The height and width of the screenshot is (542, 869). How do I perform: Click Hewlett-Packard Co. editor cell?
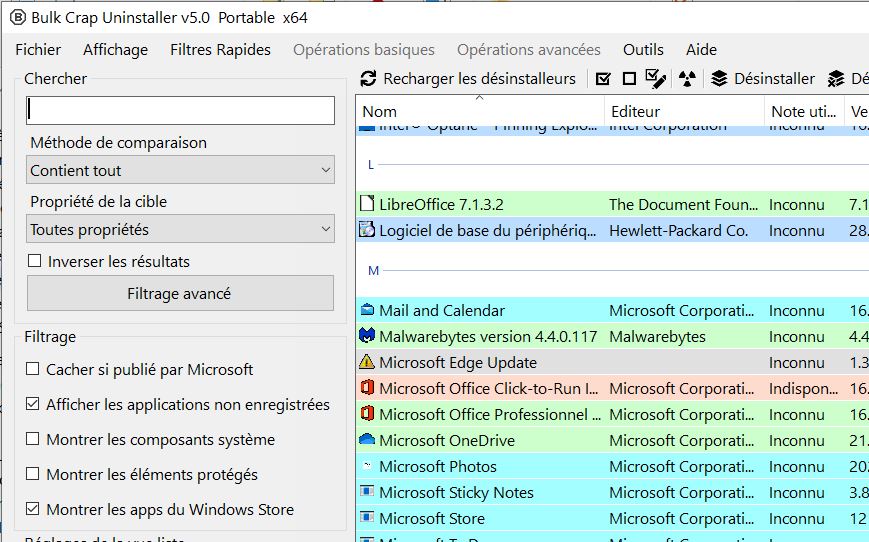pos(678,231)
